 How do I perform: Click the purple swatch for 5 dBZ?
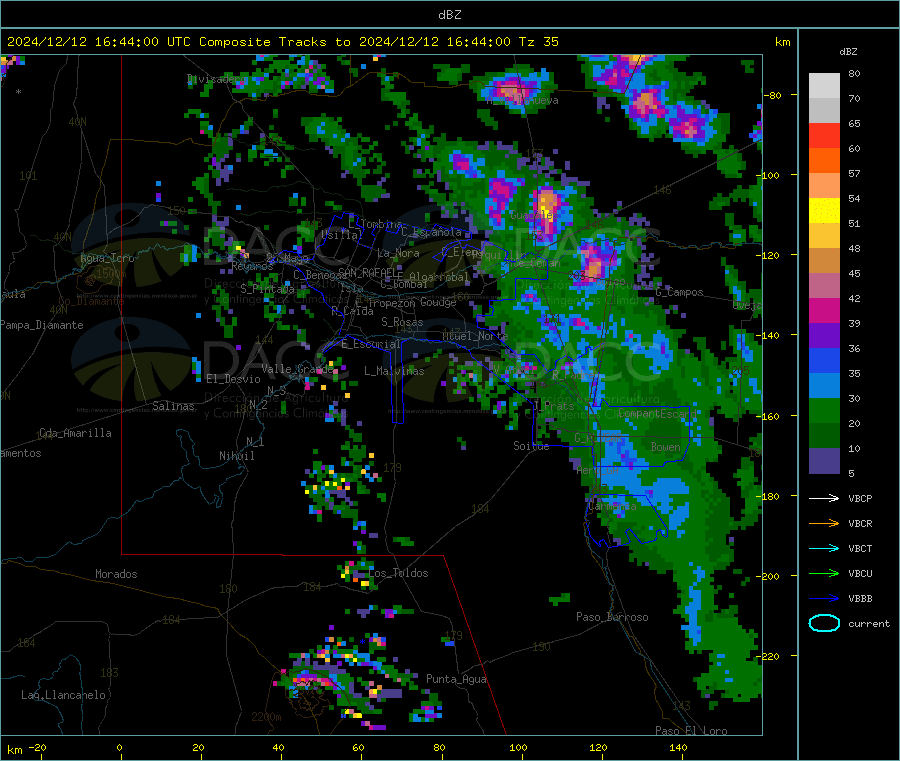point(824,461)
